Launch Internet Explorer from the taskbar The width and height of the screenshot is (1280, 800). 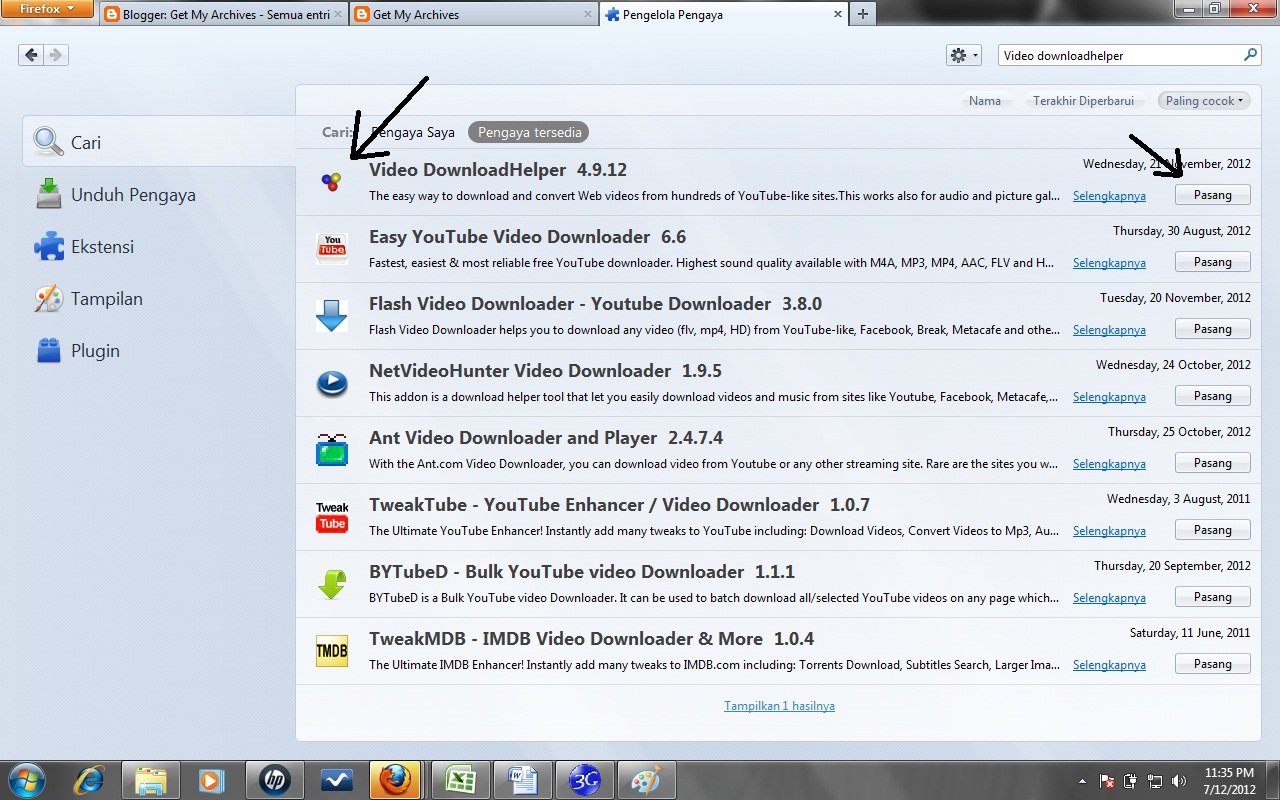coord(91,779)
